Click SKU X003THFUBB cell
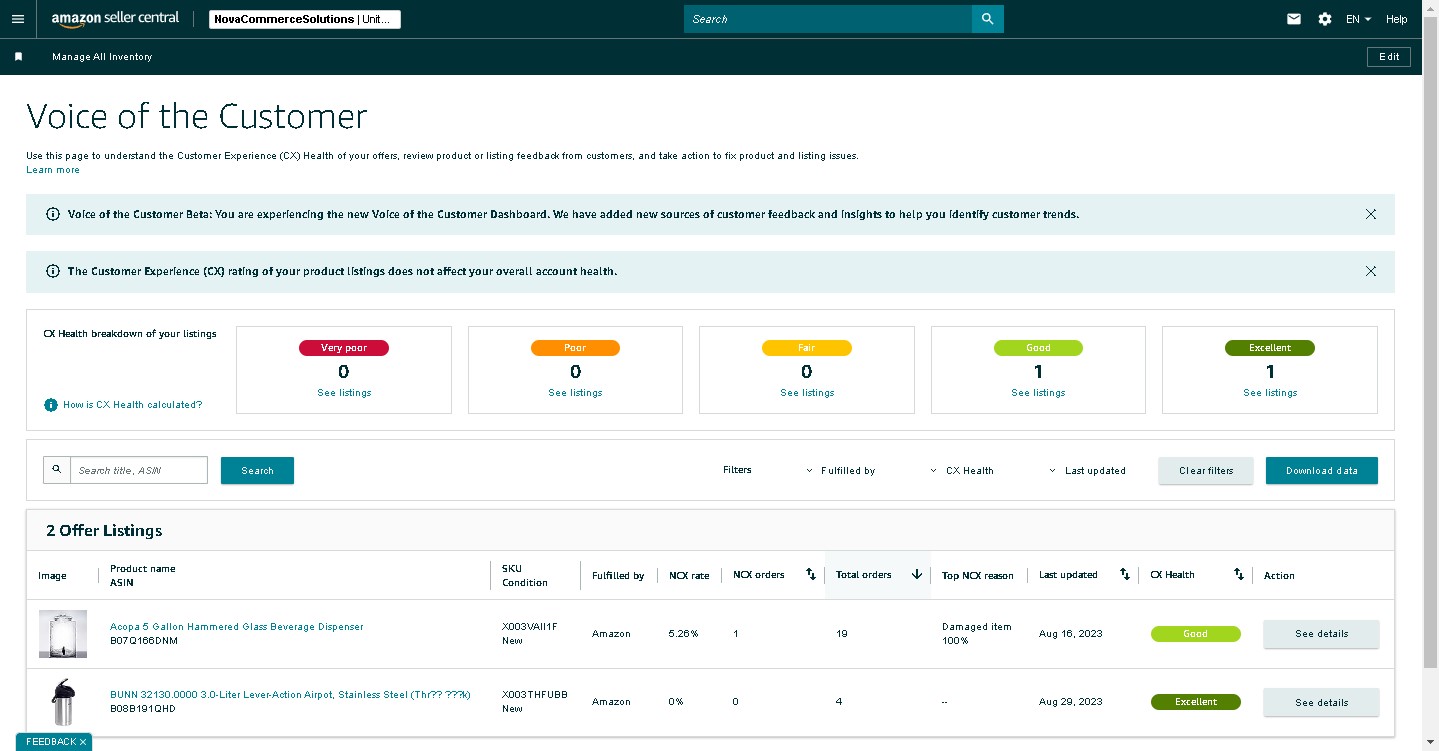Viewport: 1439px width, 751px height. [x=535, y=695]
